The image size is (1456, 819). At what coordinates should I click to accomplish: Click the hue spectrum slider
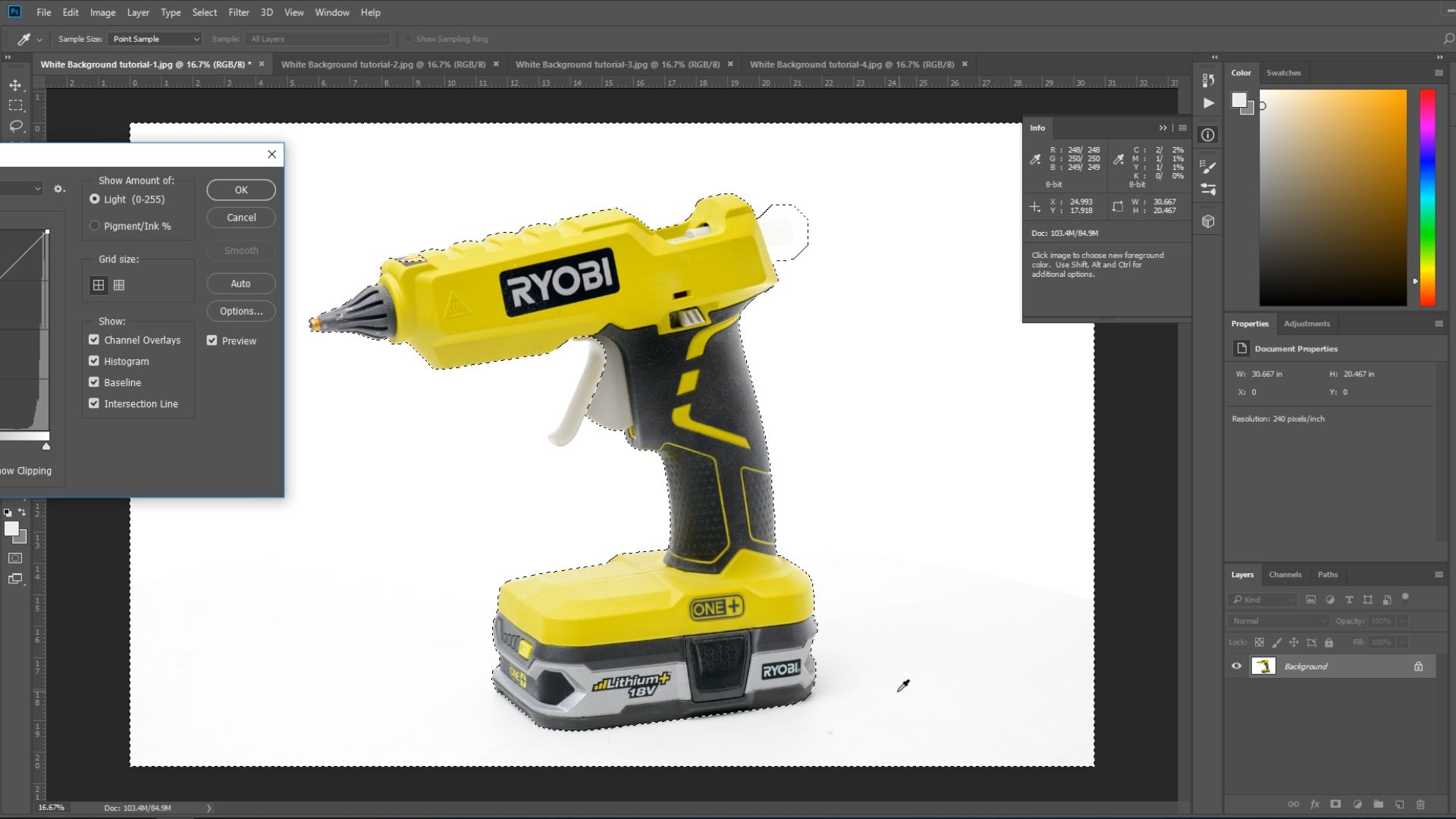click(x=1427, y=197)
